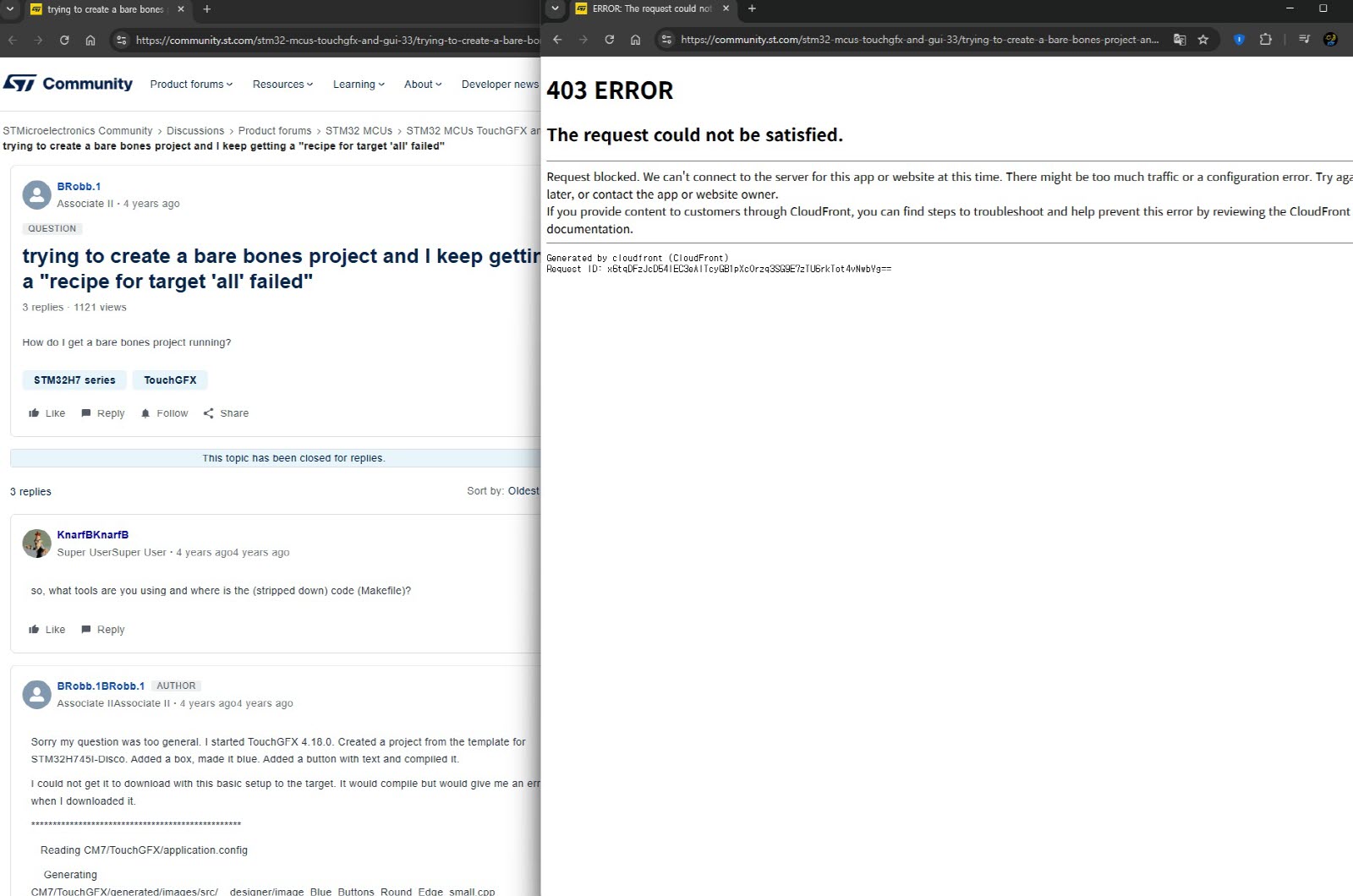Focus the right window address bar URL
The height and width of the screenshot is (896, 1353).
pos(920,40)
